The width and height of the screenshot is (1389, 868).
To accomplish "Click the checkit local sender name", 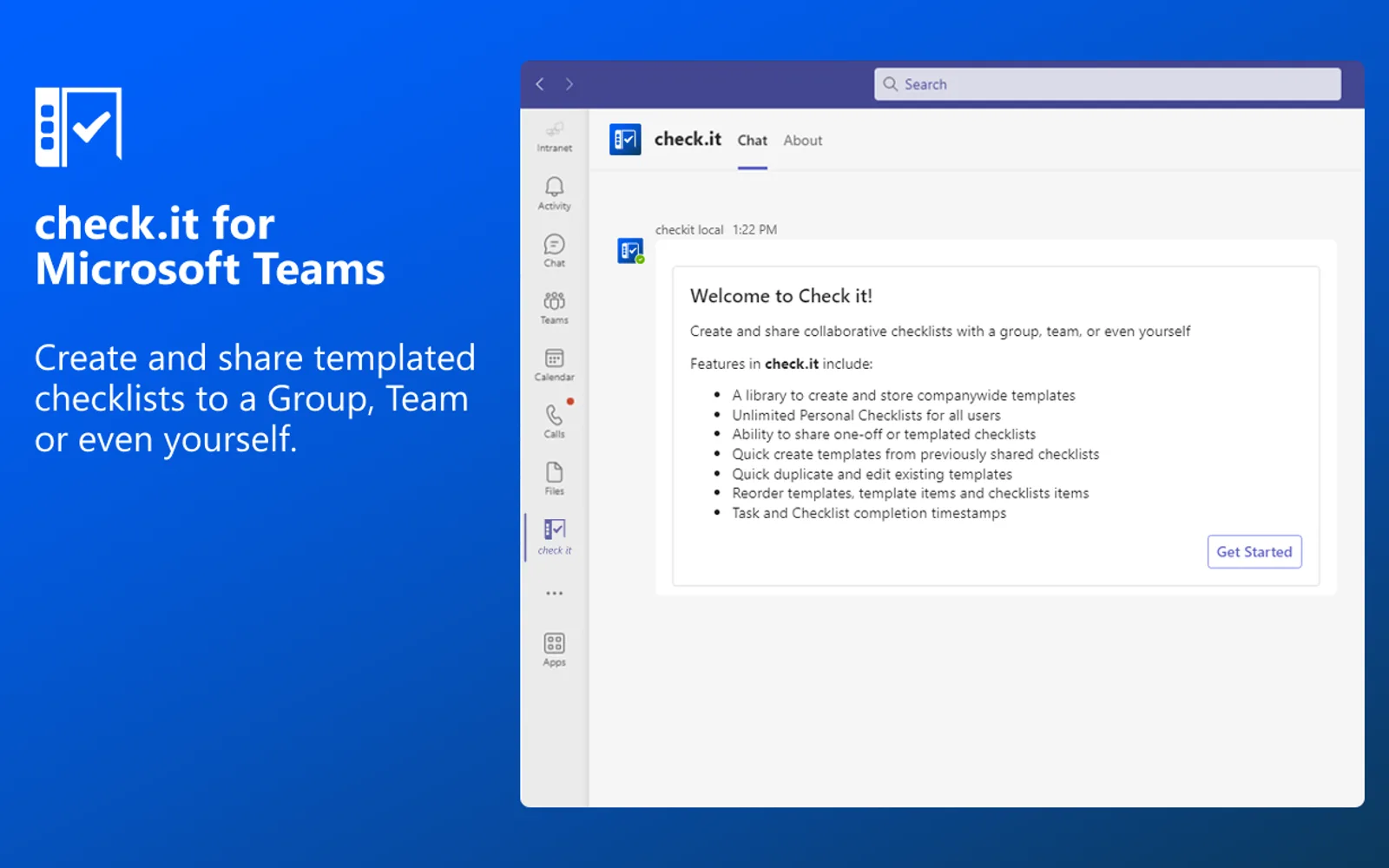I will [689, 230].
